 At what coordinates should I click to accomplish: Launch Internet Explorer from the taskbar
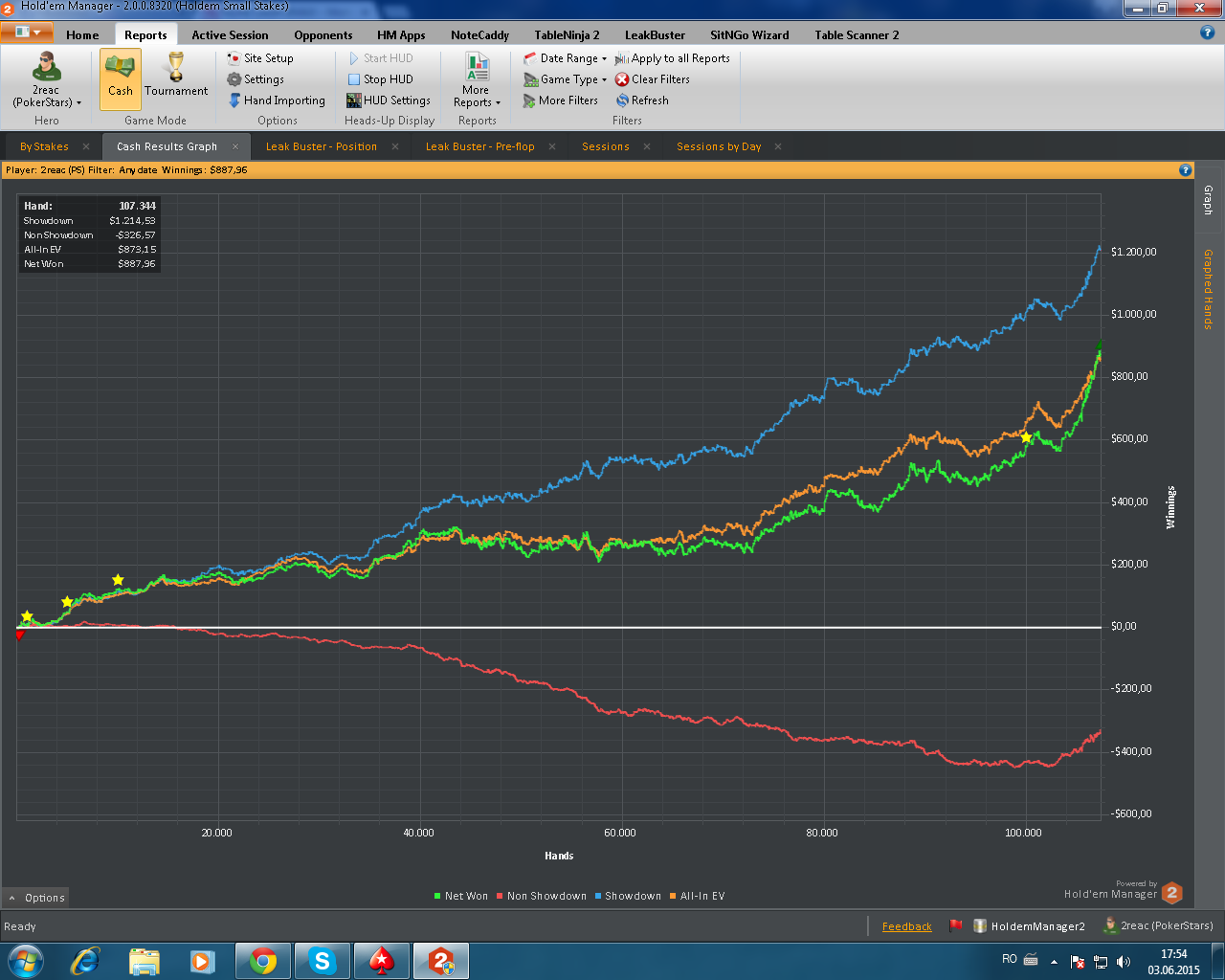click(x=85, y=961)
